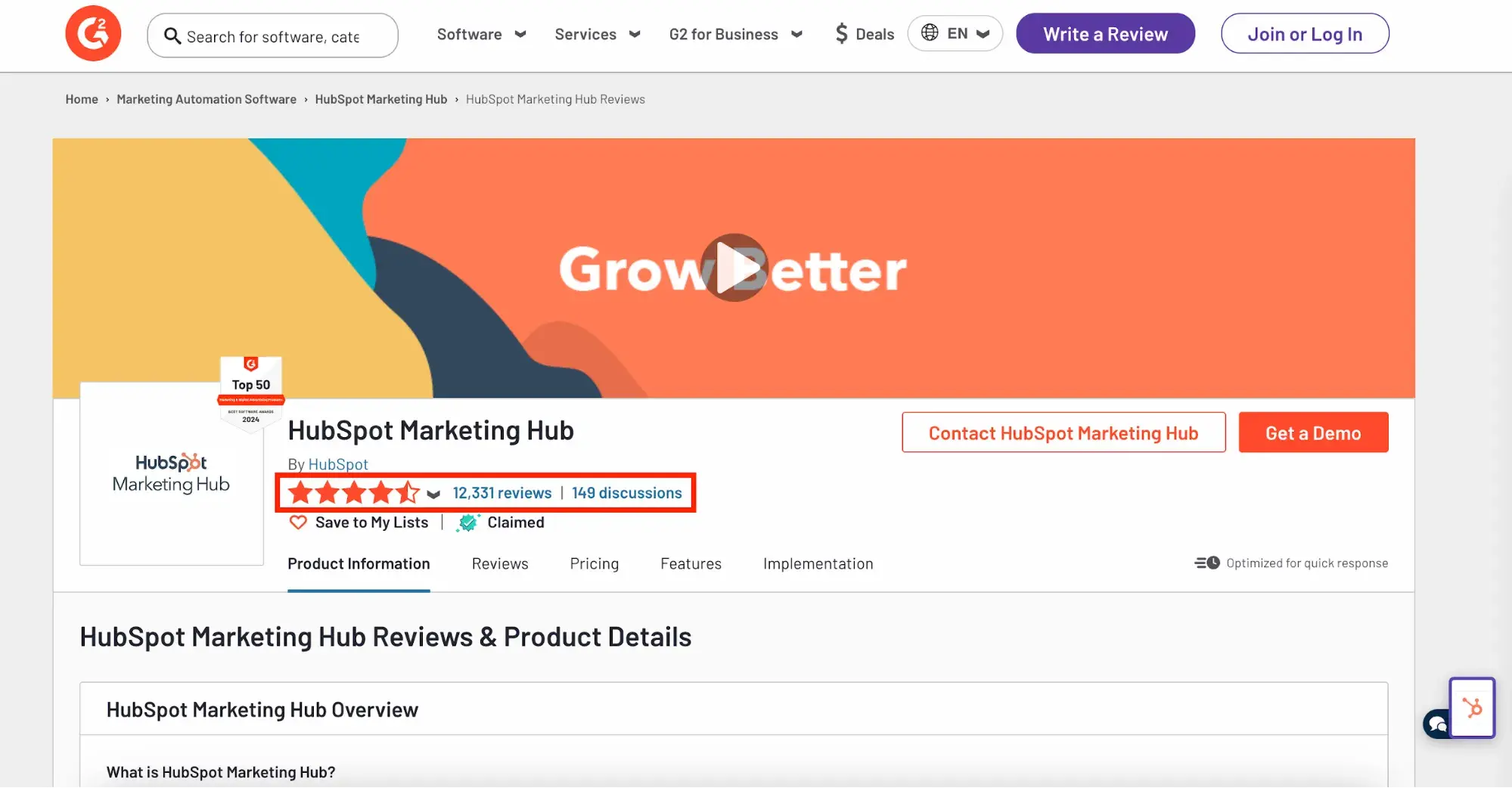Click the dollar sign Deals icon
The height and width of the screenshot is (788, 1512).
tap(841, 34)
